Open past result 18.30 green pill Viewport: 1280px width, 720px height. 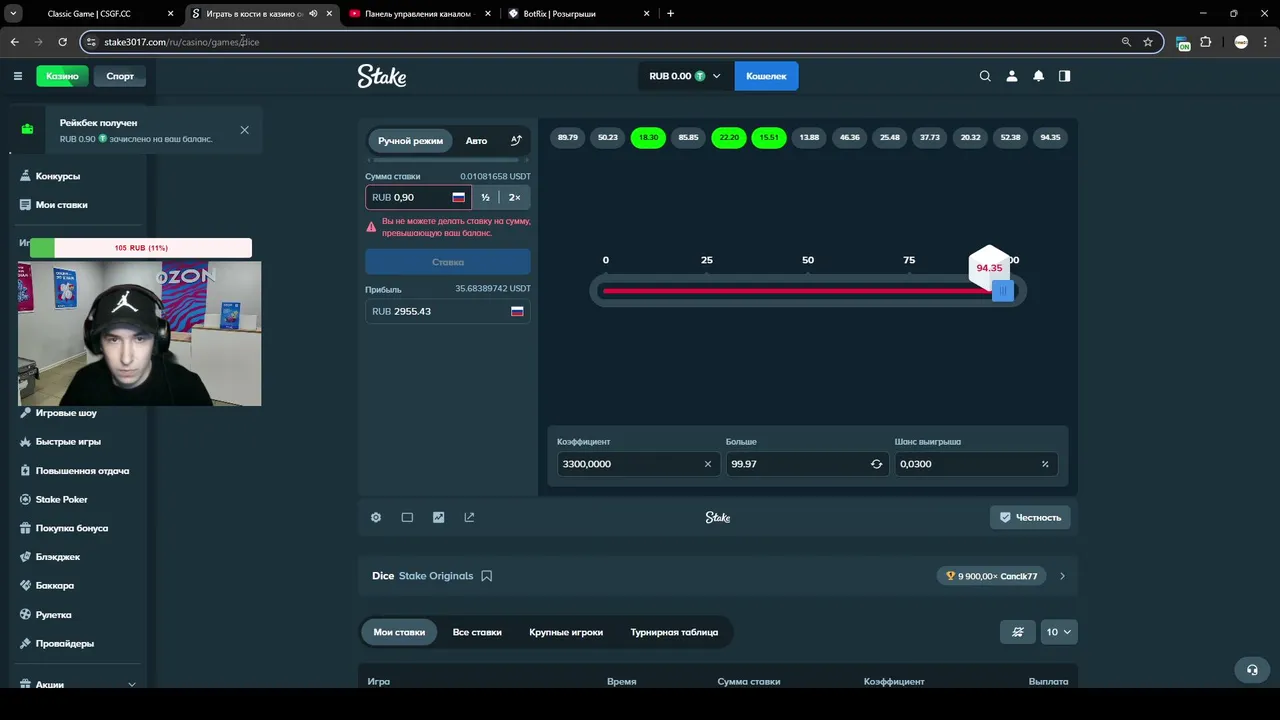[648, 137]
